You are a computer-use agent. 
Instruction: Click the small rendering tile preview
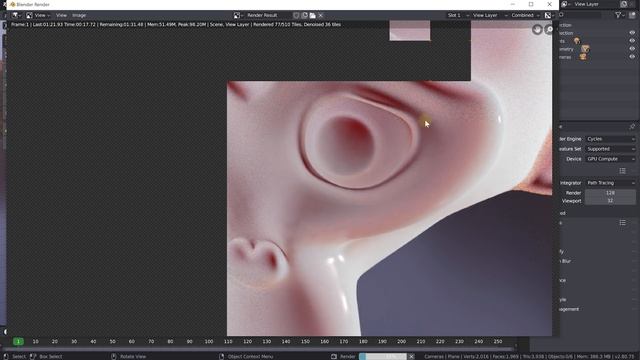tap(410, 31)
